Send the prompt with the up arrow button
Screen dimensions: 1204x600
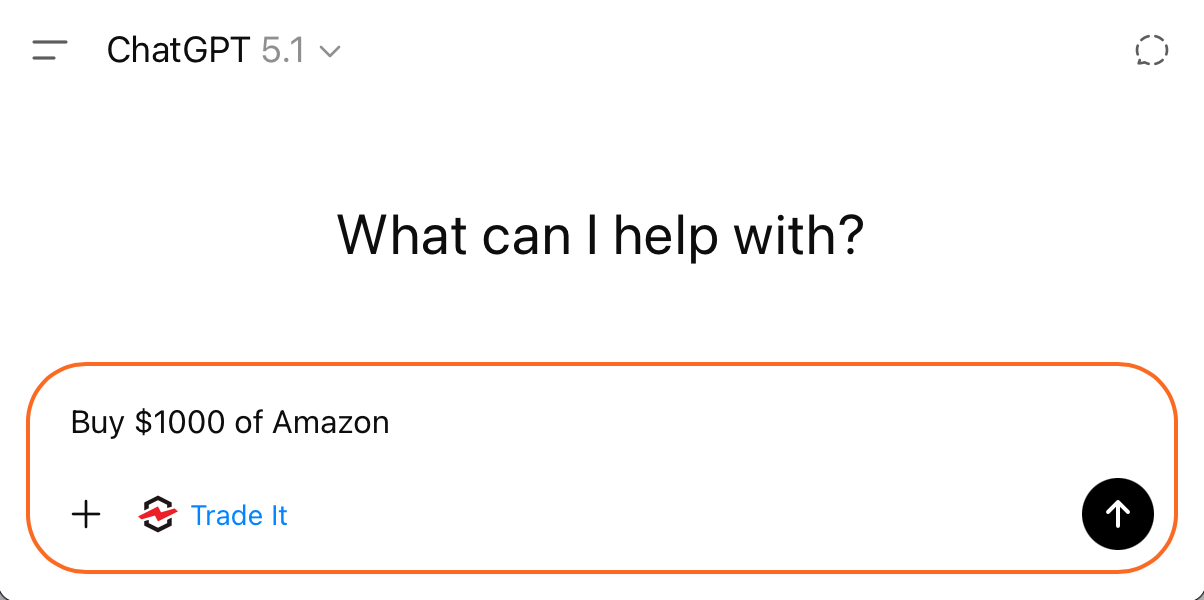coord(1117,514)
